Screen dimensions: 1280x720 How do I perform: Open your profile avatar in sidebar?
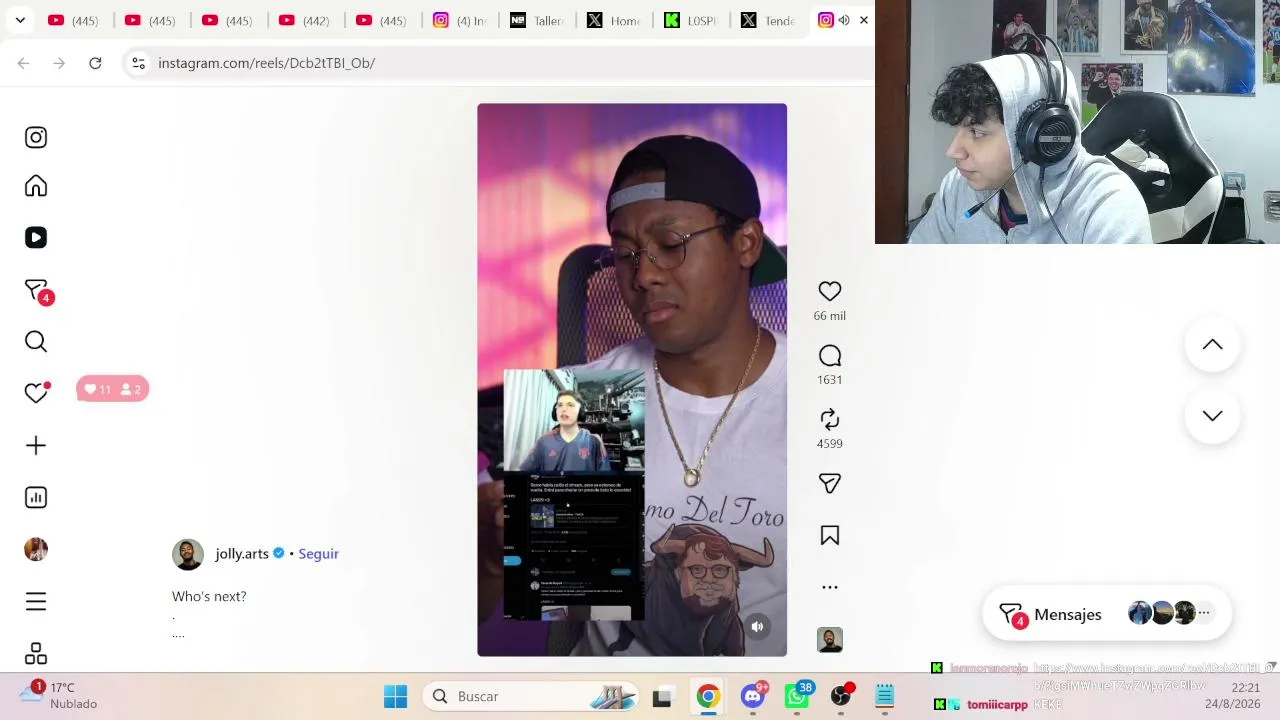[x=36, y=549]
